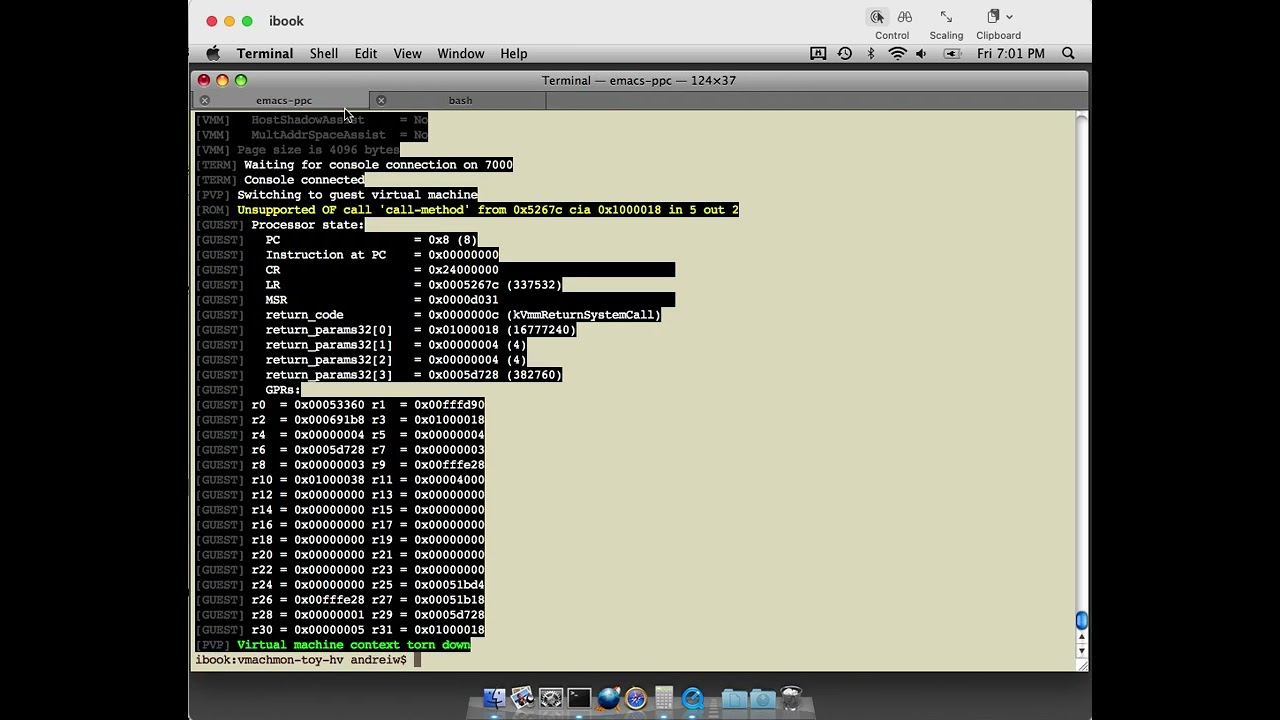Open the Clipboard icon in toolbar
Screen dimensions: 1280x720
[x=993, y=17]
